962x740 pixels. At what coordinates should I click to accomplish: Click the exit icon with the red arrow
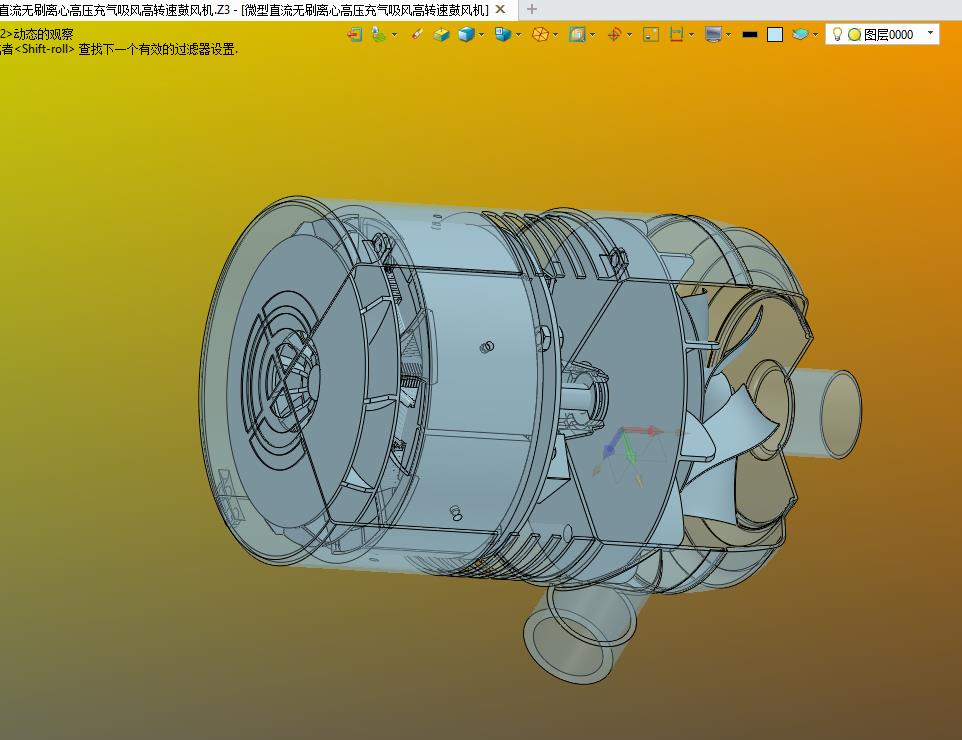click(355, 34)
